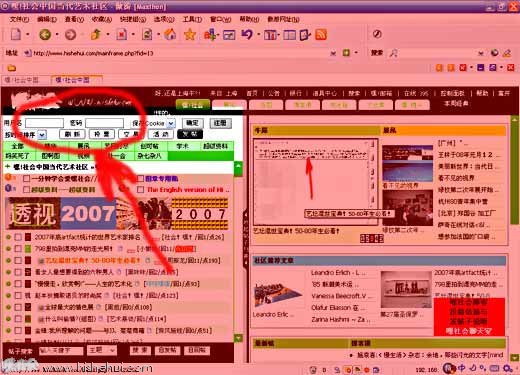
Task: Click the red X Stop icon in toolbar
Action: (122, 34)
